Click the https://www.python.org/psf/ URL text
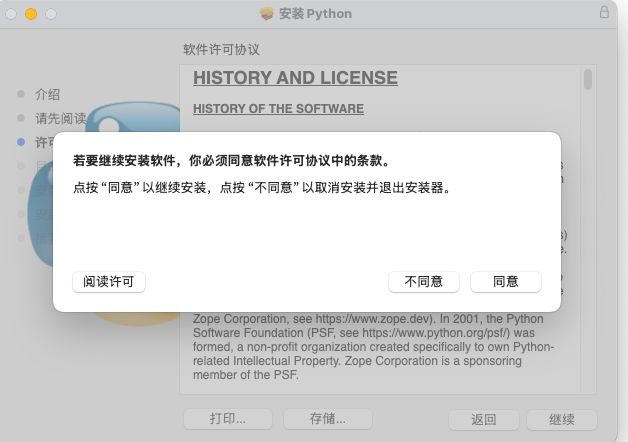 click(x=436, y=333)
